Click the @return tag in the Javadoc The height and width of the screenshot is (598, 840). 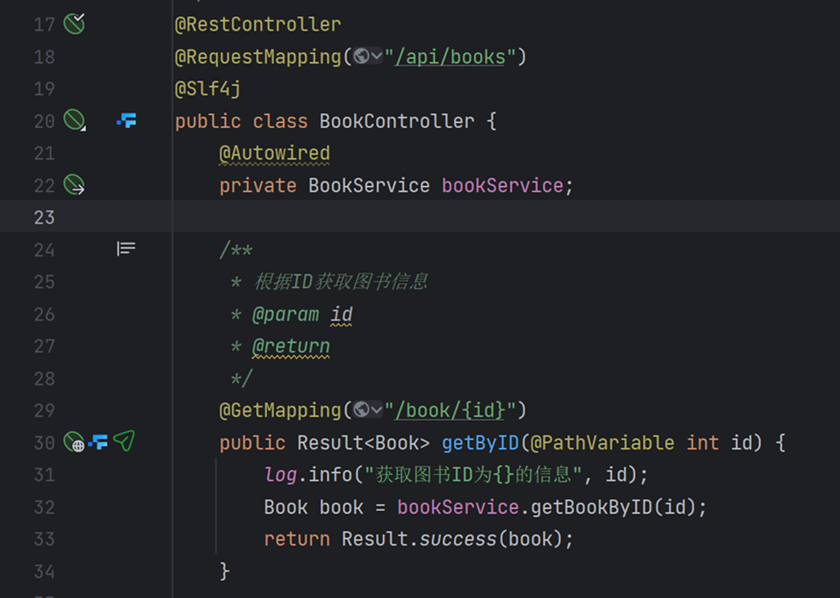(x=291, y=346)
